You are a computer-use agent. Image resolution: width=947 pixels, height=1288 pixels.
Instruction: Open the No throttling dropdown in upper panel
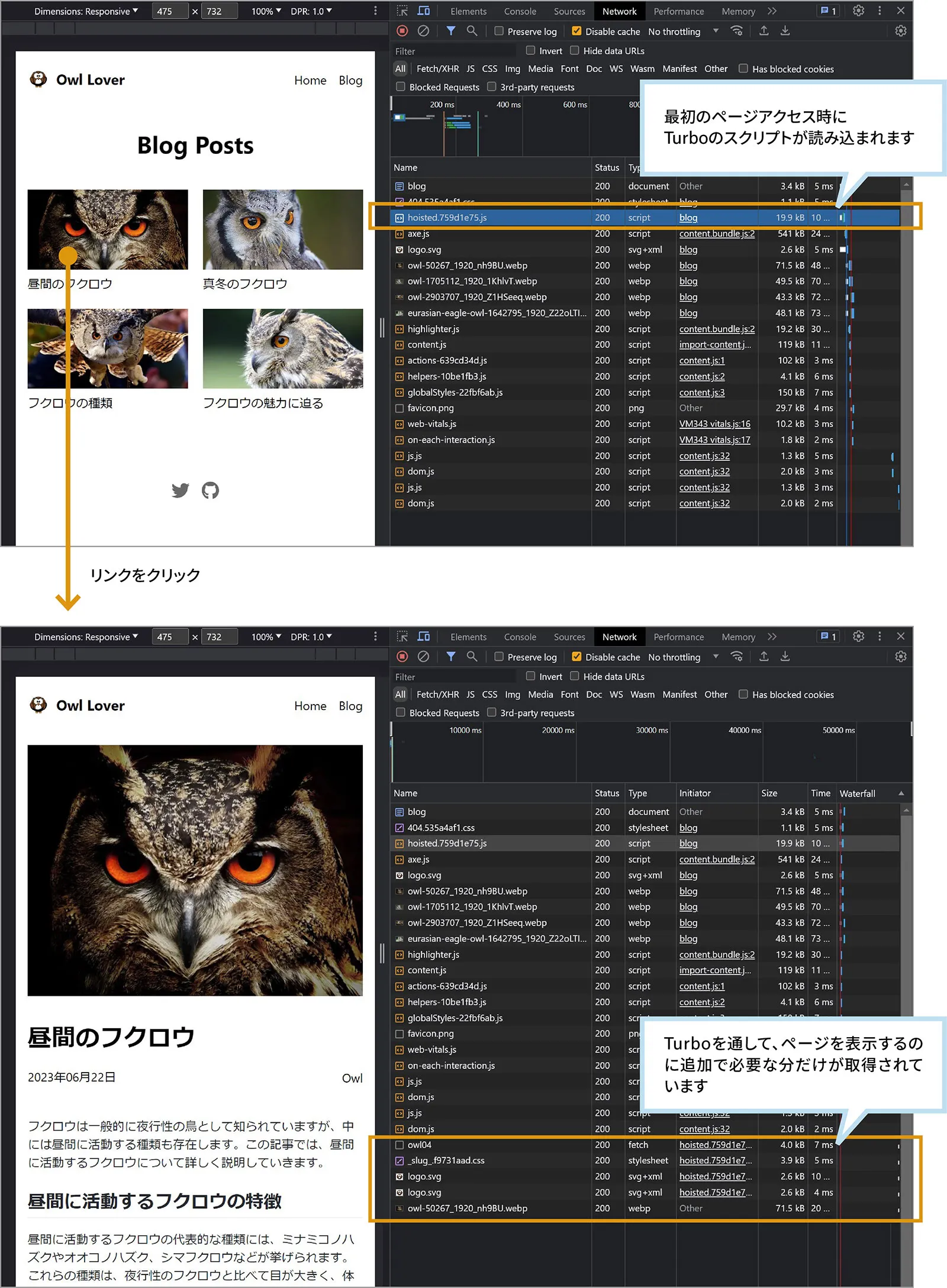682,31
